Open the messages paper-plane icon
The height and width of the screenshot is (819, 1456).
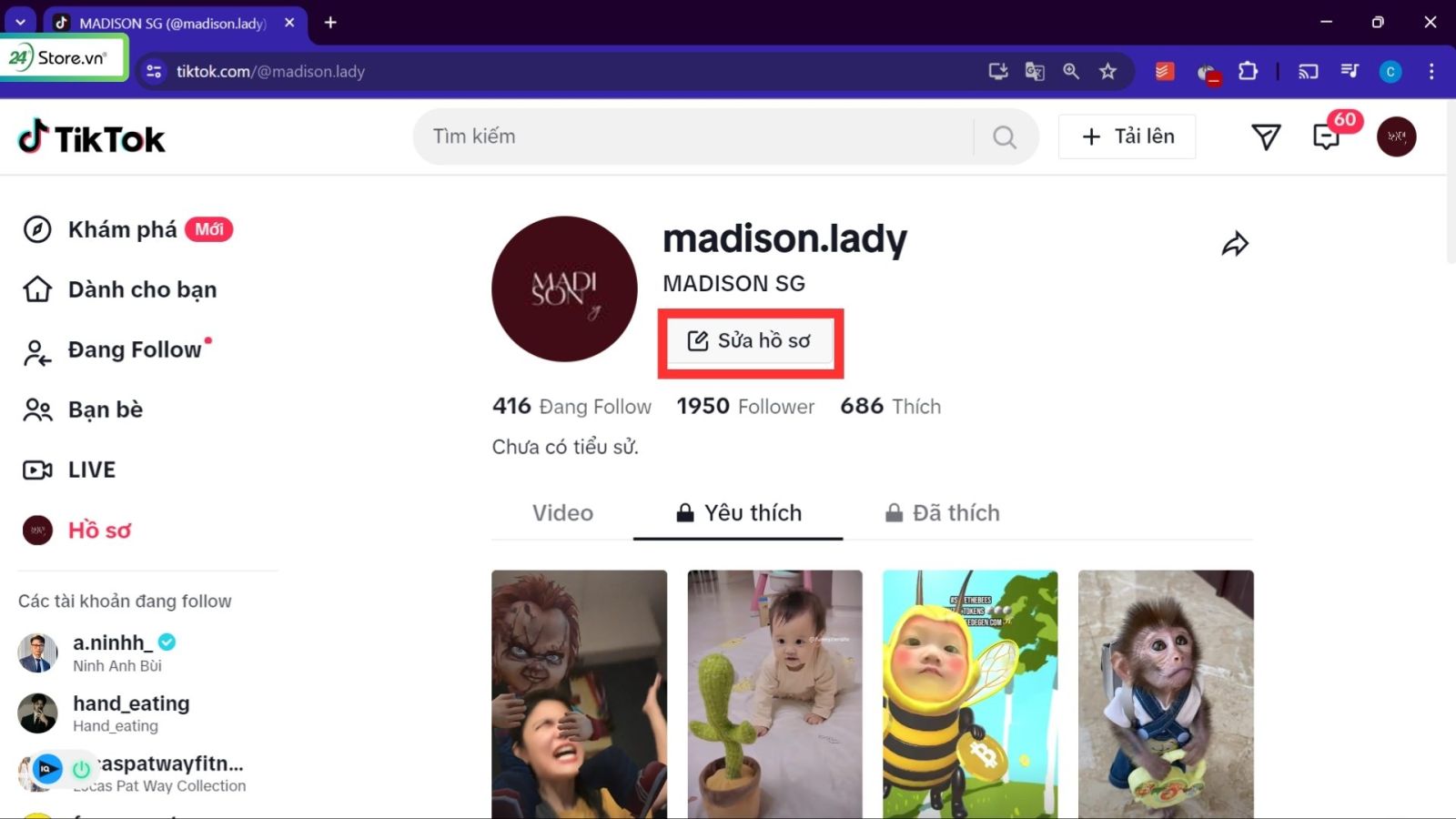coord(1266,136)
